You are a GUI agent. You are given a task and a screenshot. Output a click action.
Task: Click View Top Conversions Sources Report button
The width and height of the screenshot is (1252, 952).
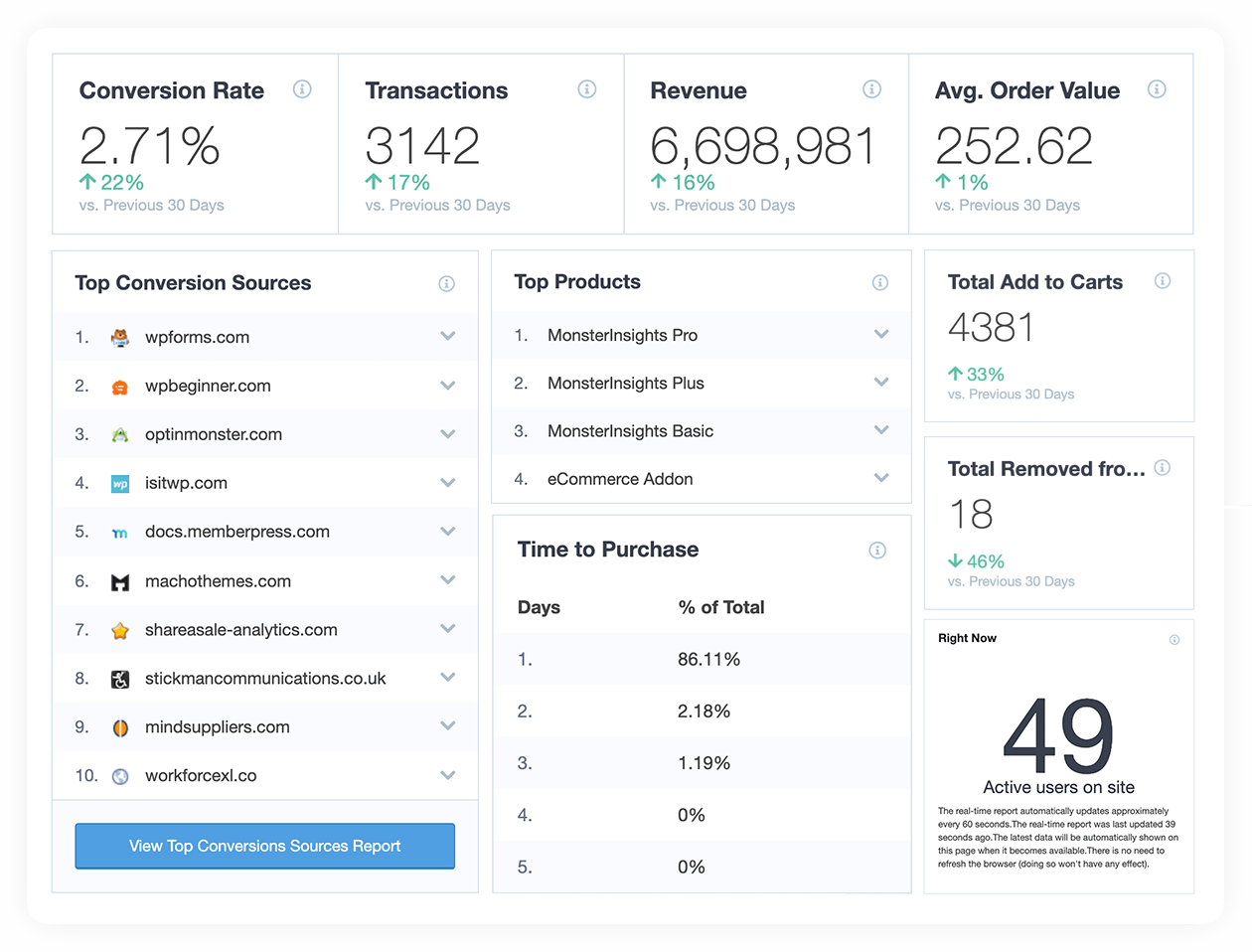(x=264, y=846)
